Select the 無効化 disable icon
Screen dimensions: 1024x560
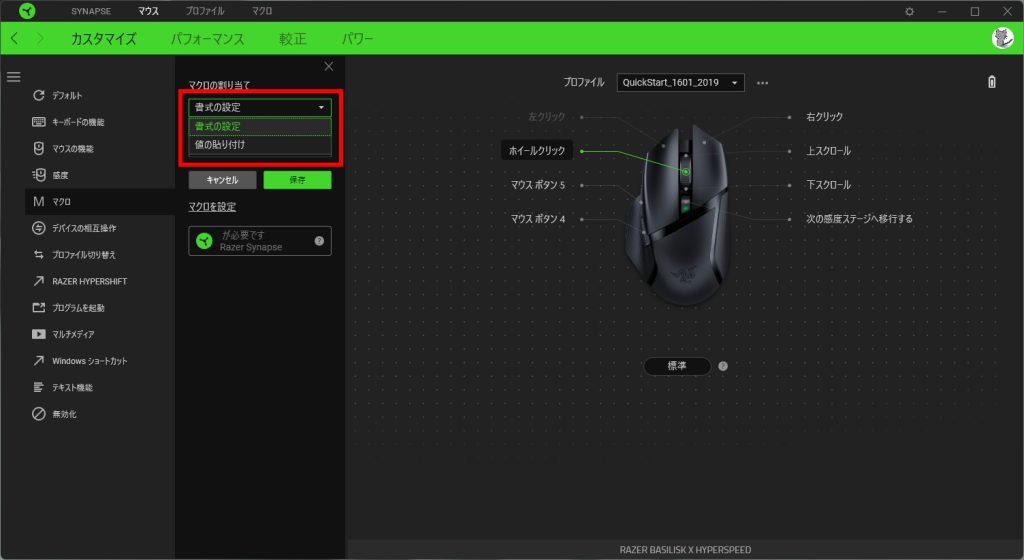39,414
